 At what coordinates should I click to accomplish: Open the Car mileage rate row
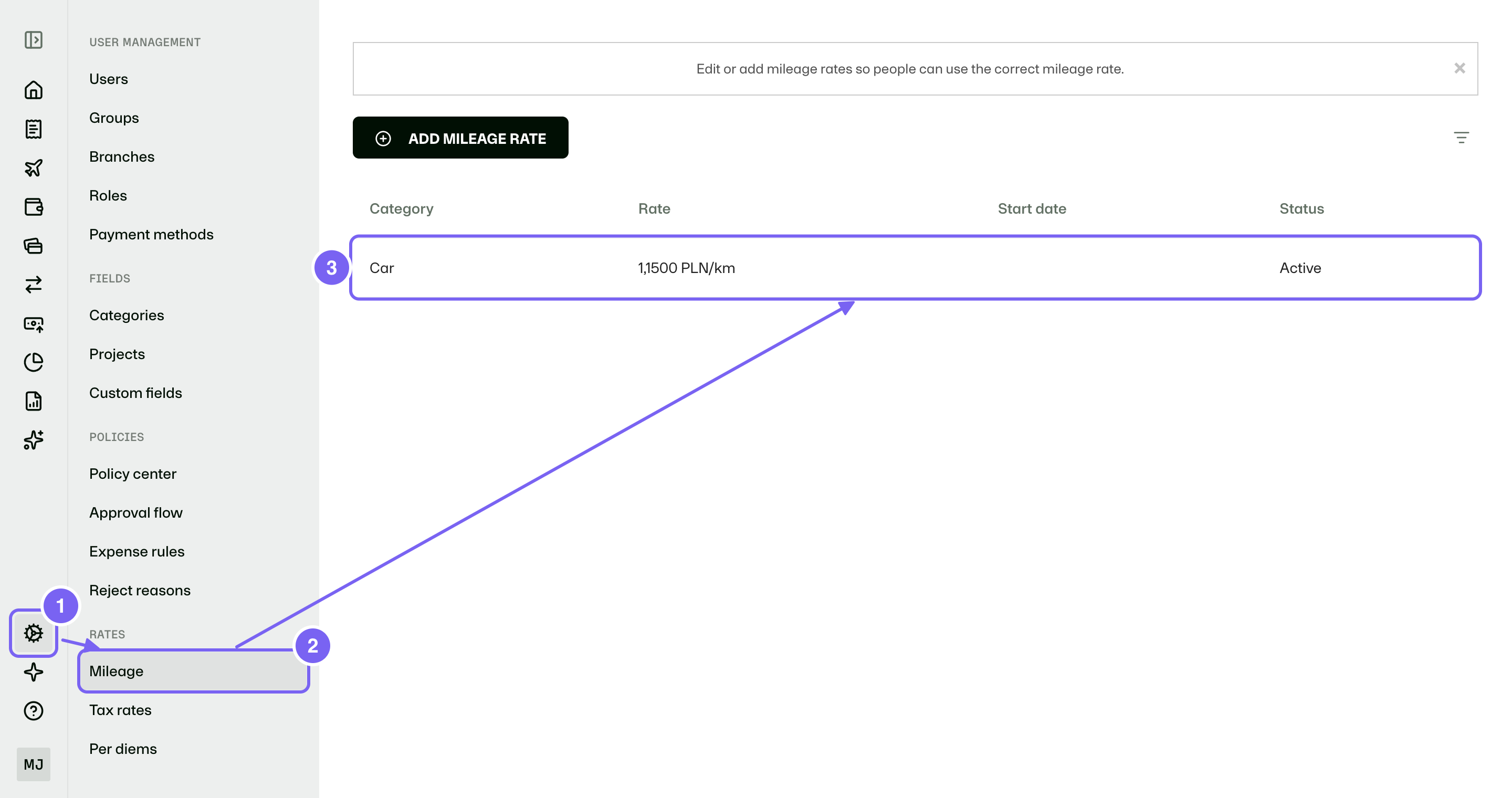pos(915,268)
